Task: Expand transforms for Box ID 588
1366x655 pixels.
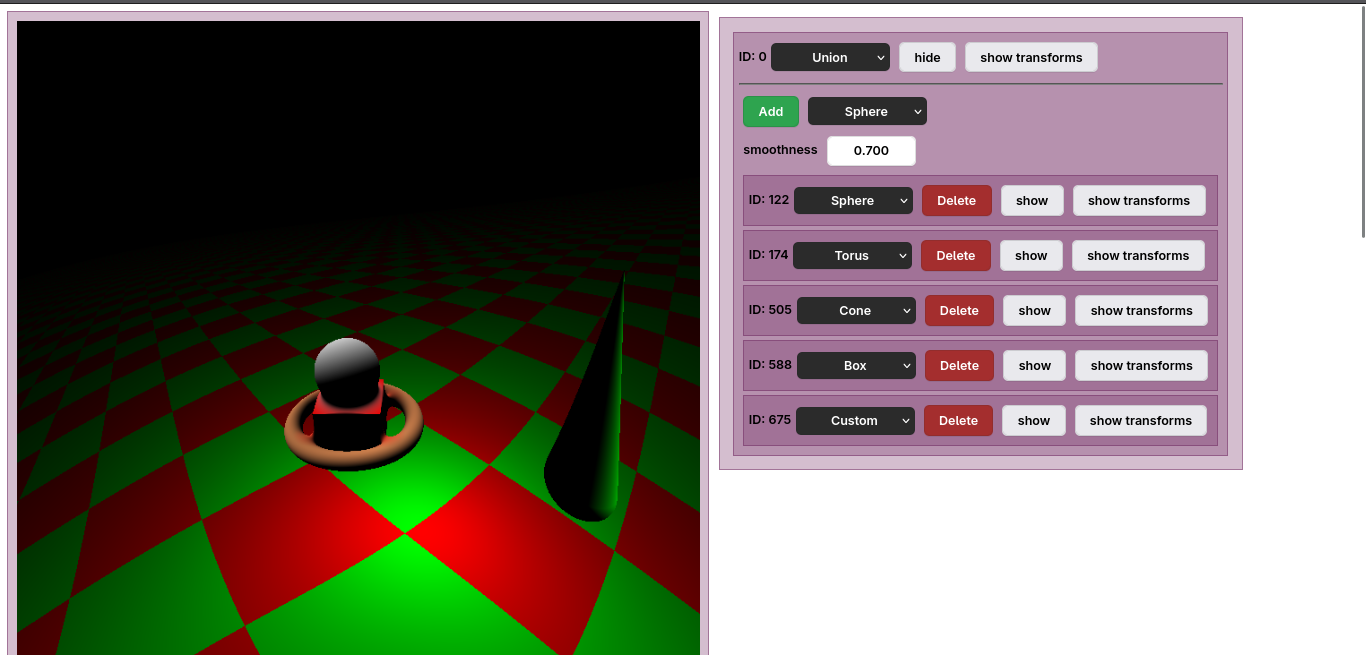Action: [1141, 365]
